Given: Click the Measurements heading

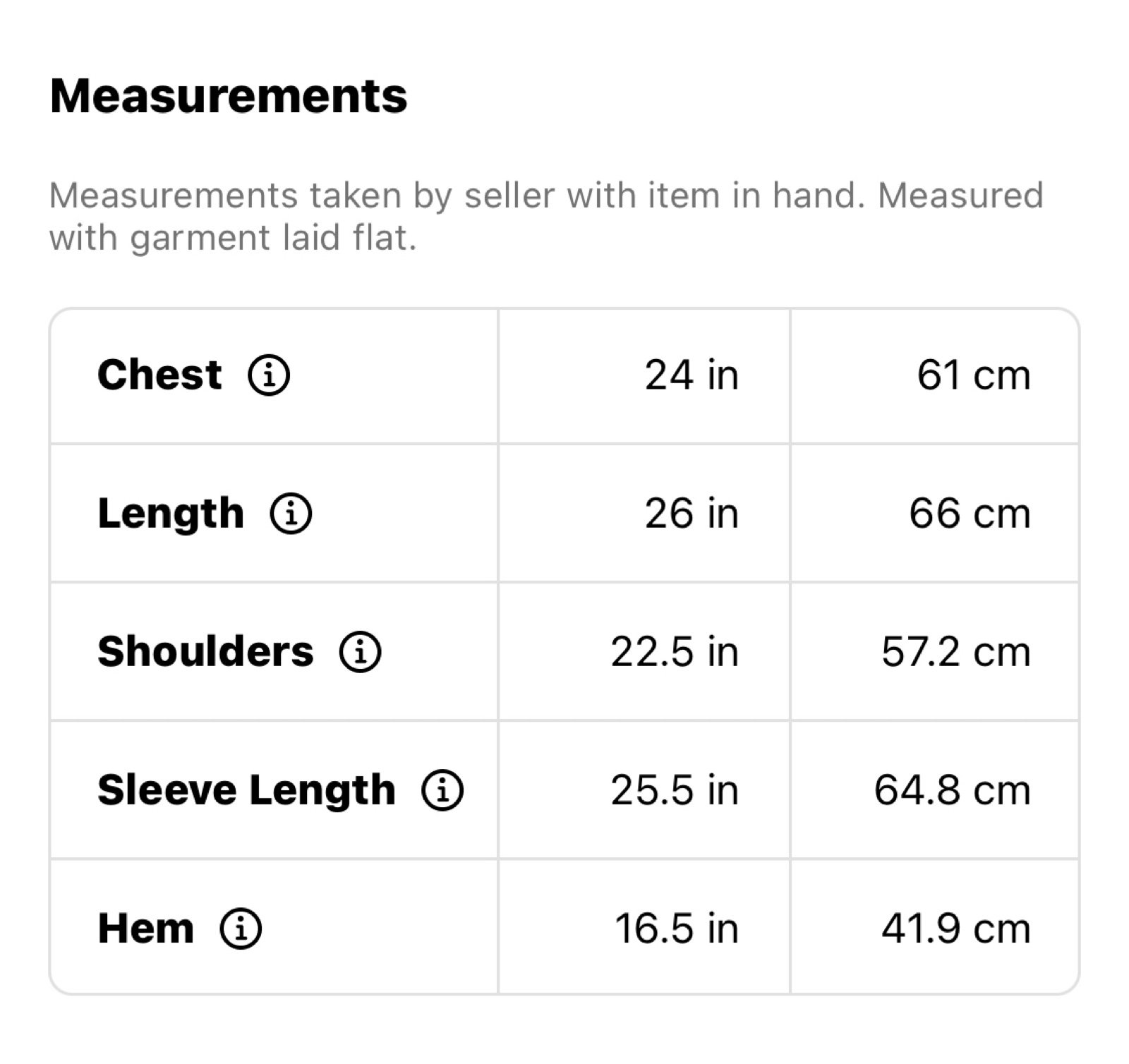Looking at the screenshot, I should [x=229, y=96].
